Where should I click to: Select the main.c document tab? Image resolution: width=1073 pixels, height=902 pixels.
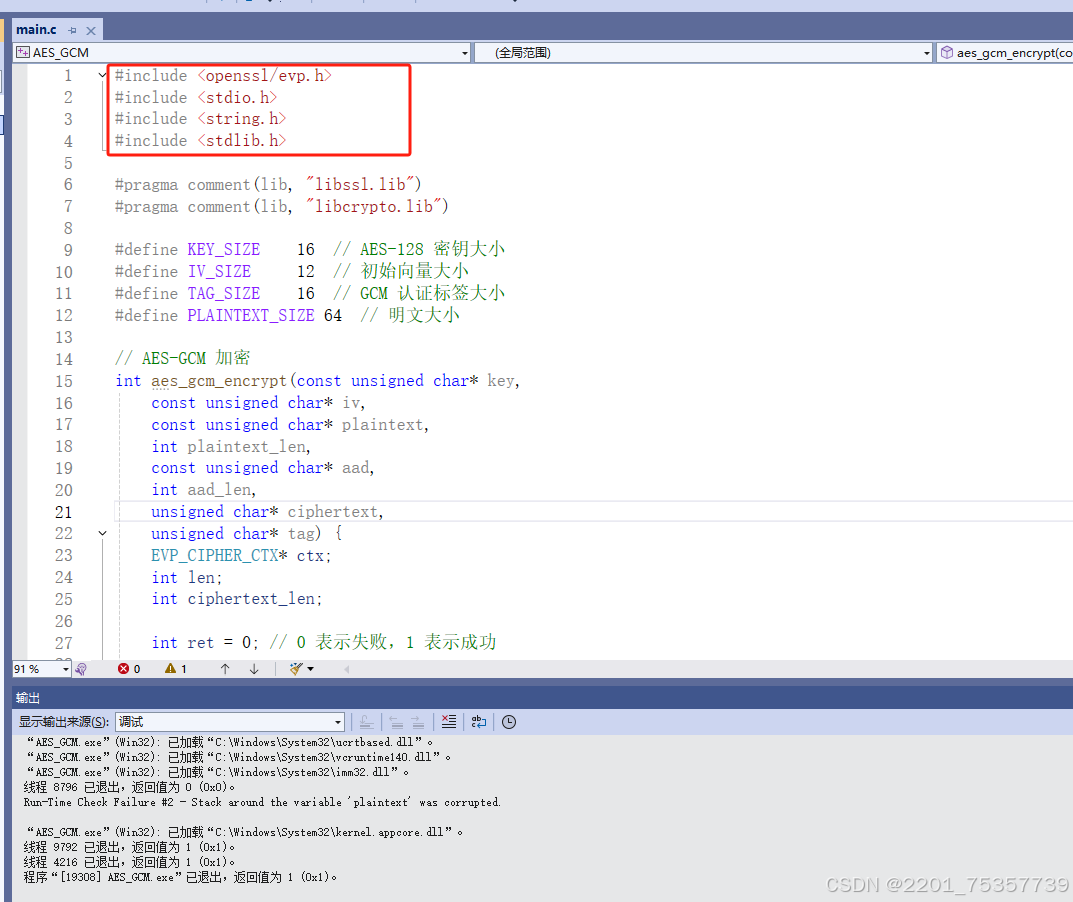point(36,29)
